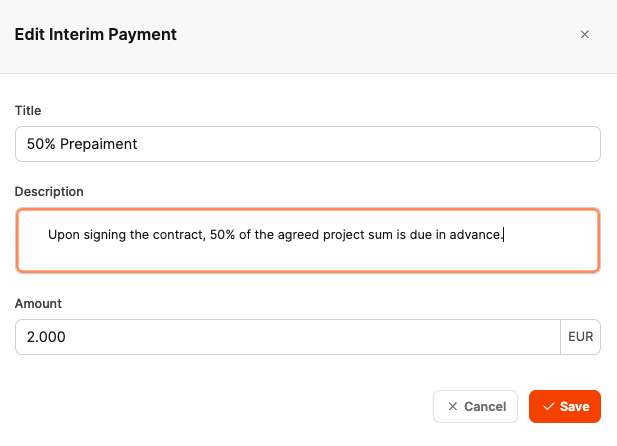Click the Amount field label
The width and height of the screenshot is (617, 446).
[38, 303]
